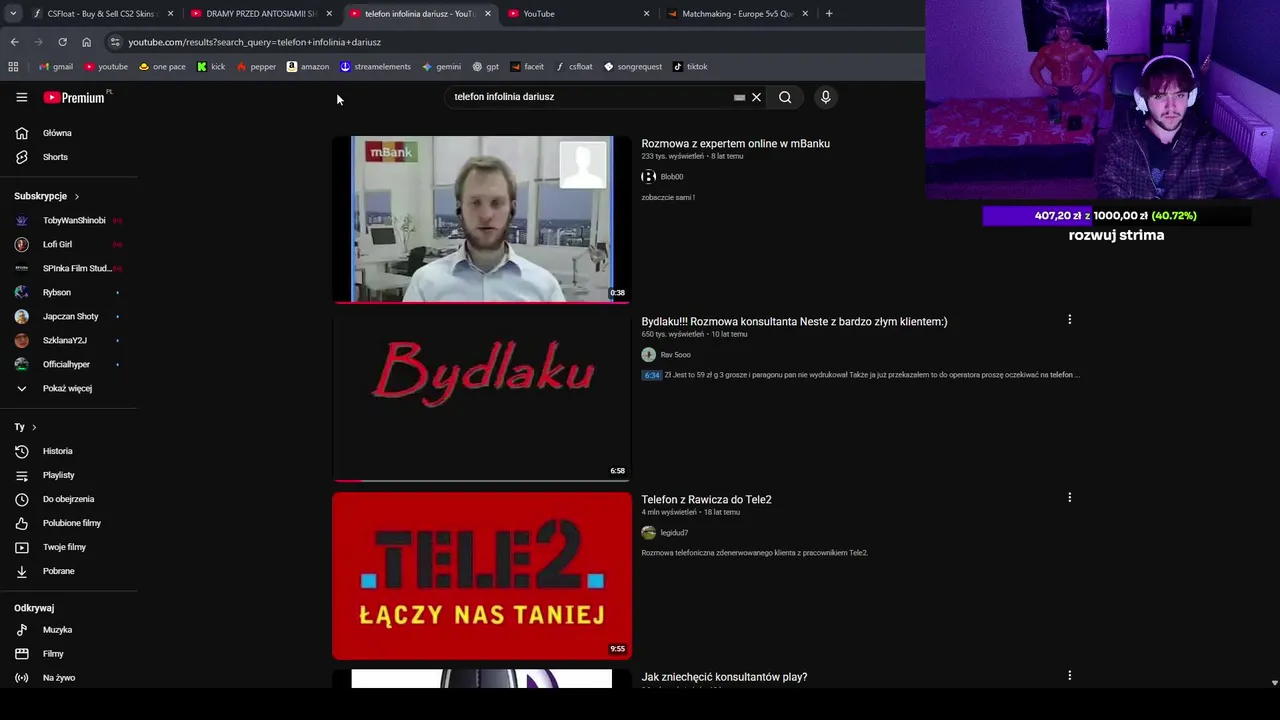The height and width of the screenshot is (720, 1280).
Task: Open title Rozmowa z expertem online w mBanku
Action: click(735, 143)
